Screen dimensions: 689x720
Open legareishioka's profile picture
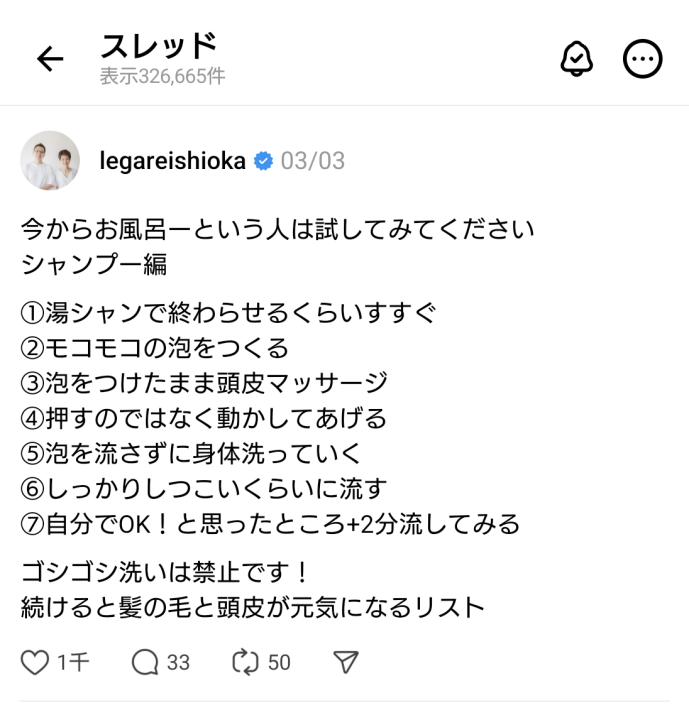pos(50,160)
